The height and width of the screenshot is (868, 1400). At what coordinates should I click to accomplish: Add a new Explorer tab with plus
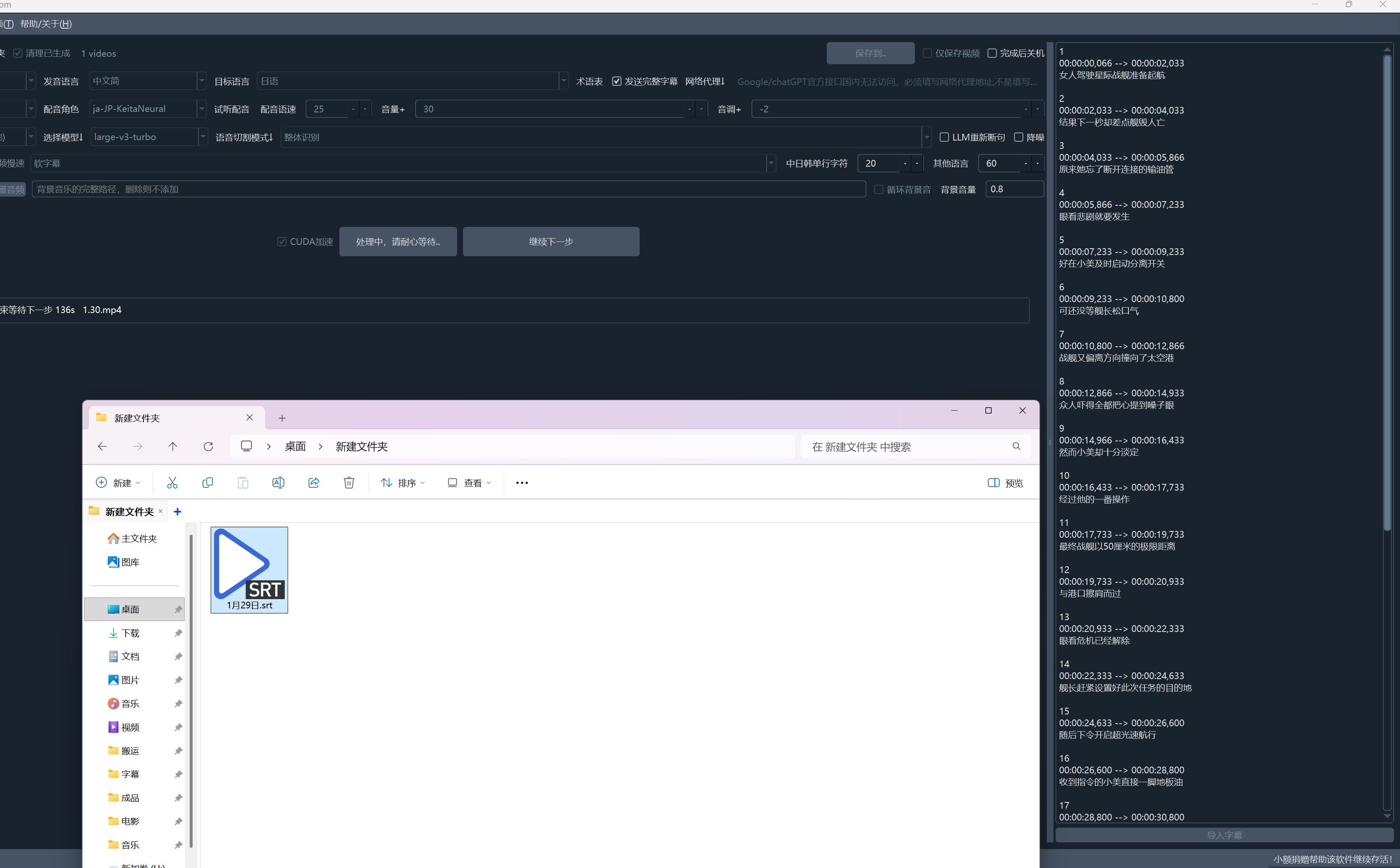coord(282,419)
